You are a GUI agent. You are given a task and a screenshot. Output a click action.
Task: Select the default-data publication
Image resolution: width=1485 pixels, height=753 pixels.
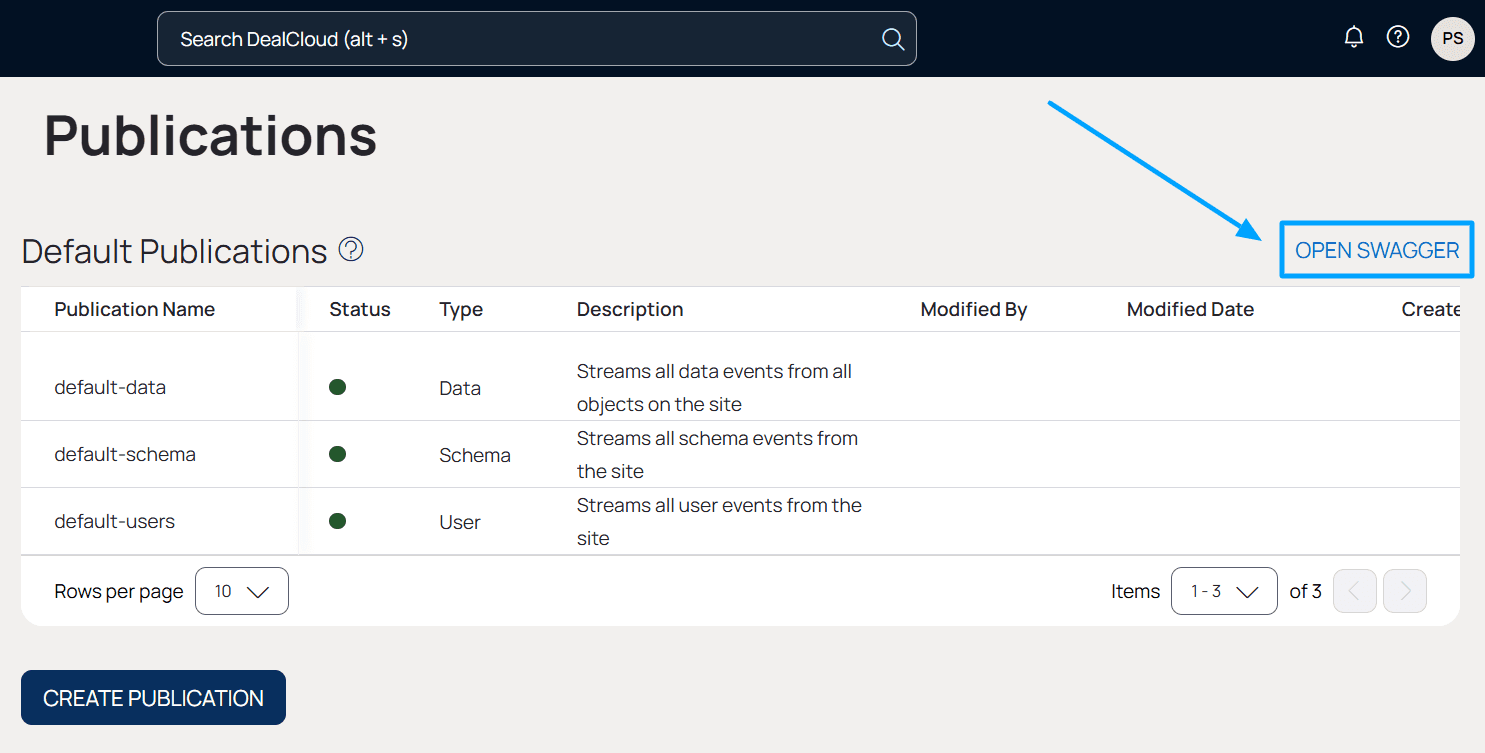tap(110, 387)
